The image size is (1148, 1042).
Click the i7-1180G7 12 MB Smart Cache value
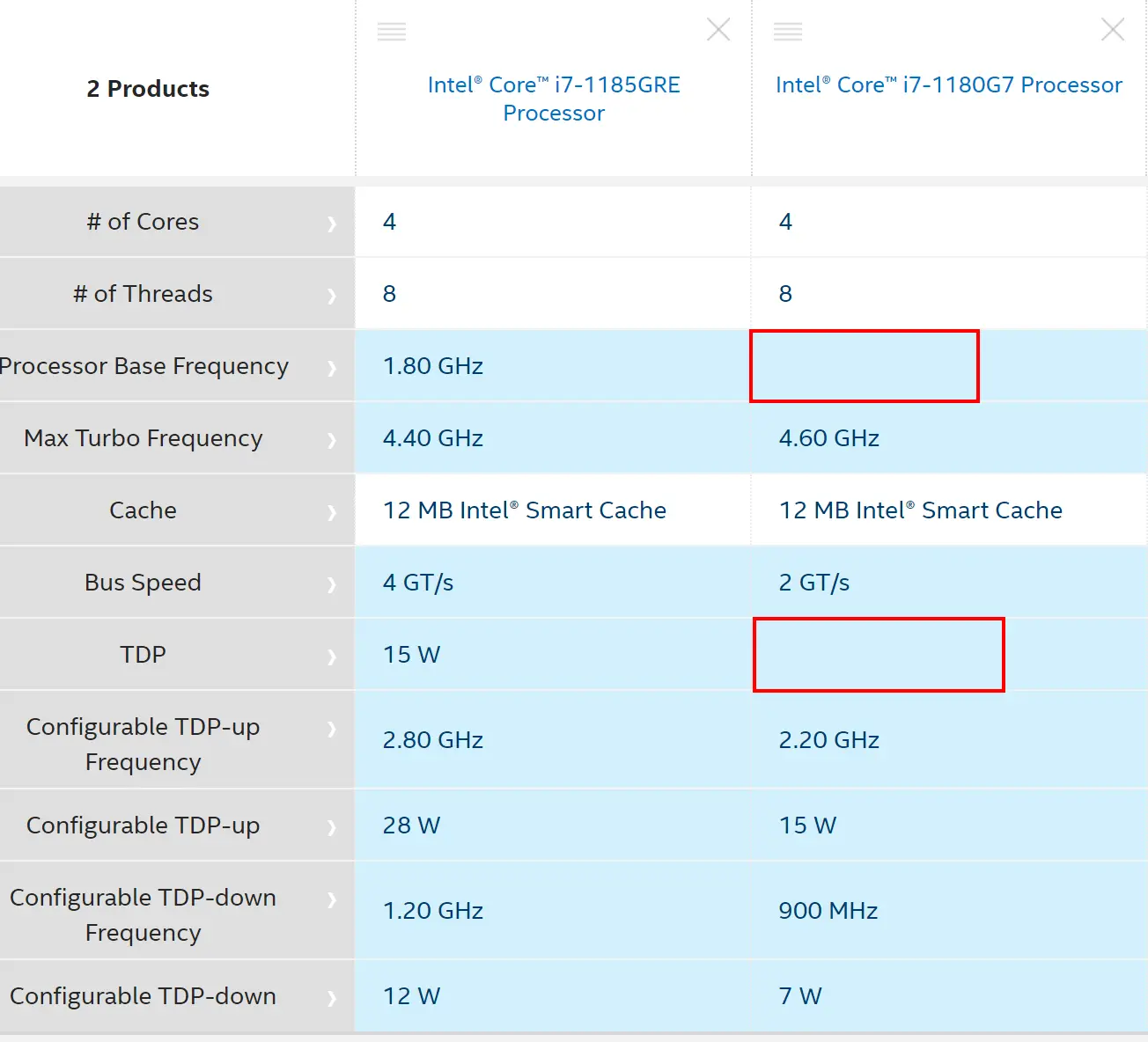pyautogui.click(x=921, y=510)
